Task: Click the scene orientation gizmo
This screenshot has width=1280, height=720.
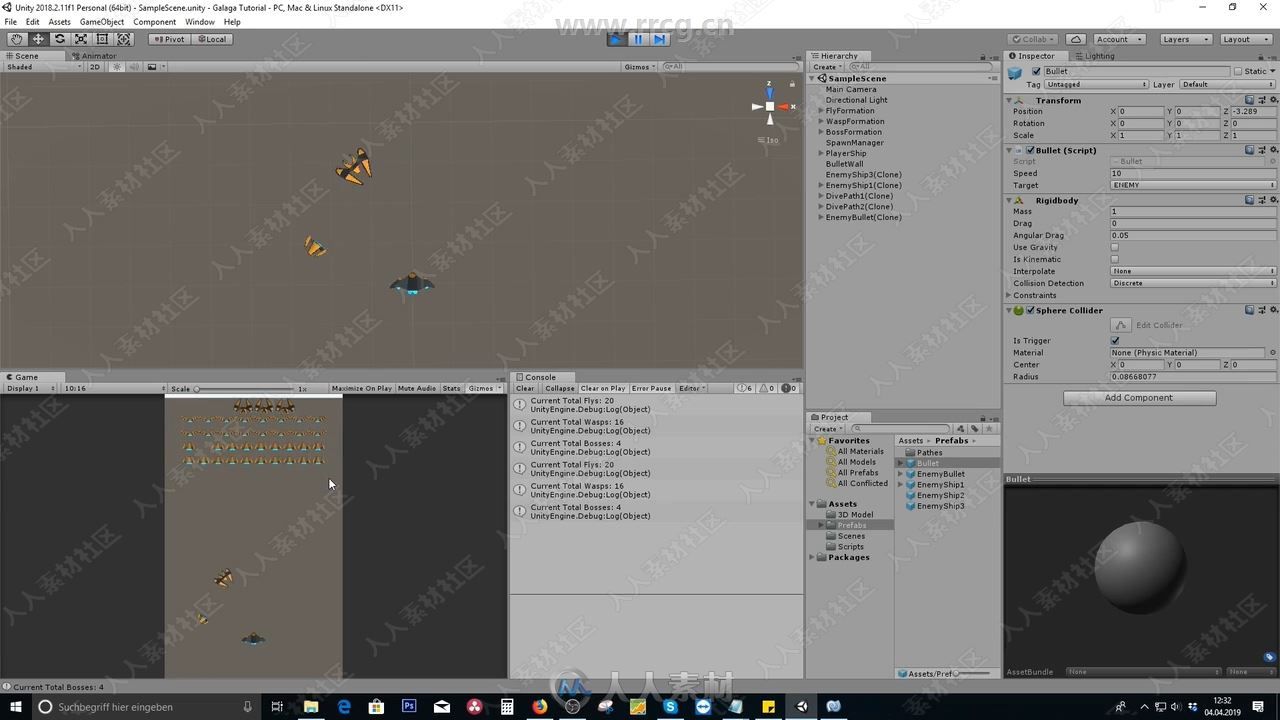Action: tap(769, 105)
